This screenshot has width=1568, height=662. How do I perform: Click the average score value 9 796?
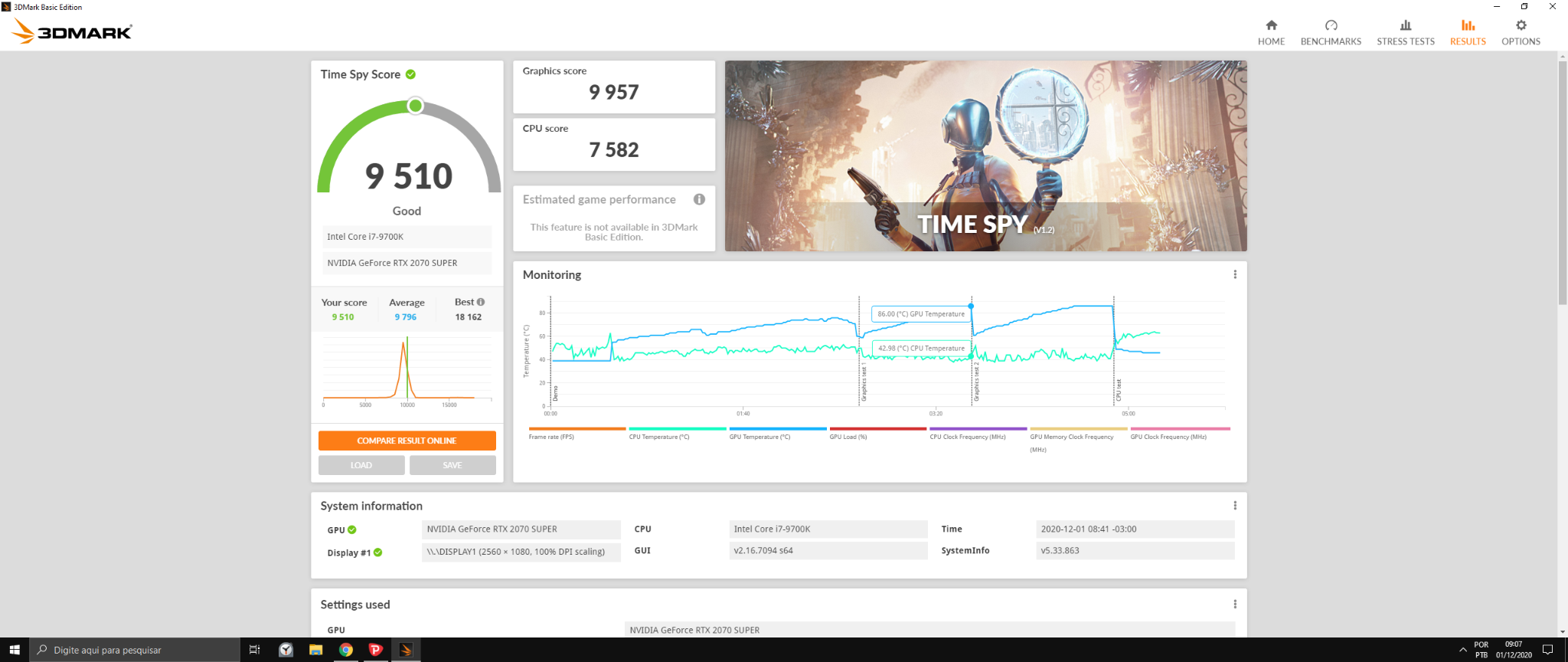point(406,317)
